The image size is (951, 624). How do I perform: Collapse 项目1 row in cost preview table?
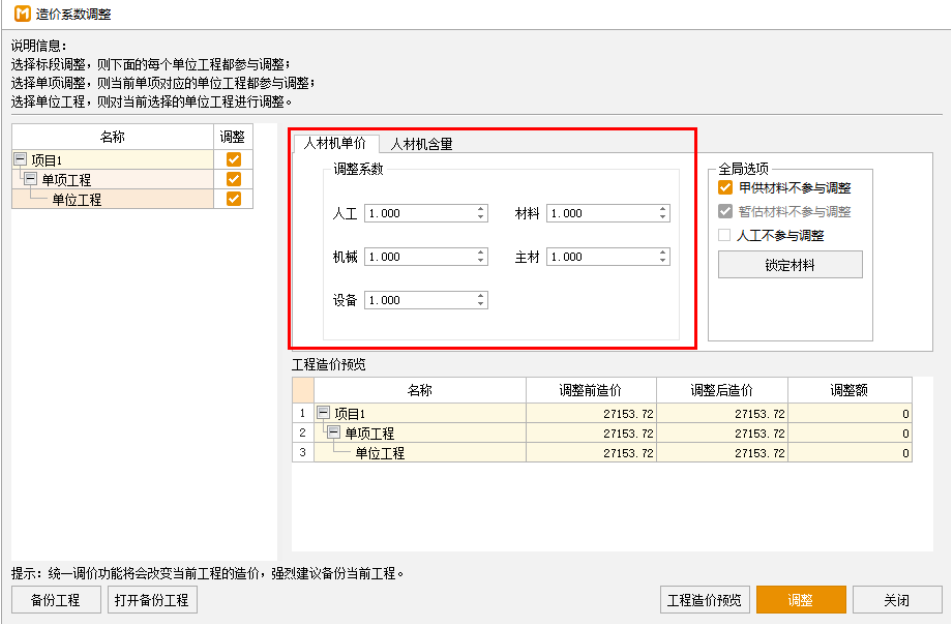tap(323, 413)
